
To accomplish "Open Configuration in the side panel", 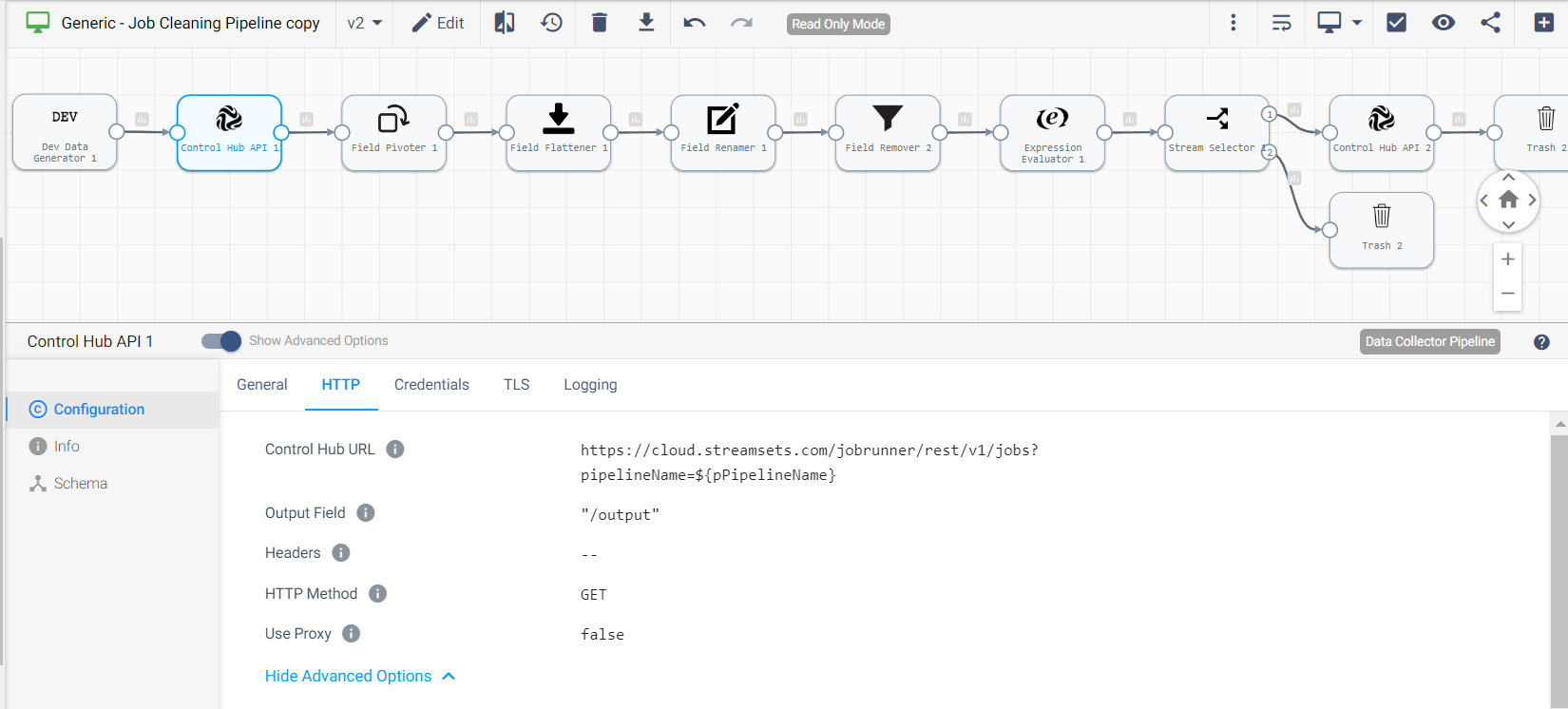I will [112, 410].
